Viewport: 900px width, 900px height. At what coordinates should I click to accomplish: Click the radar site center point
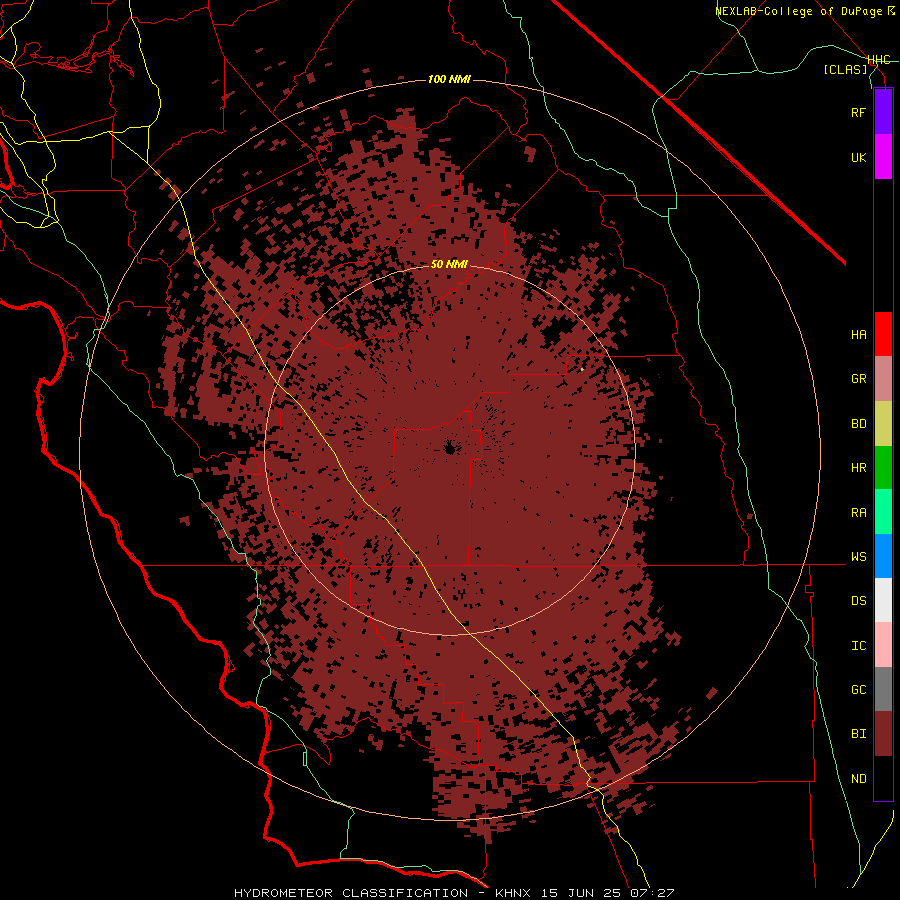pos(450,448)
